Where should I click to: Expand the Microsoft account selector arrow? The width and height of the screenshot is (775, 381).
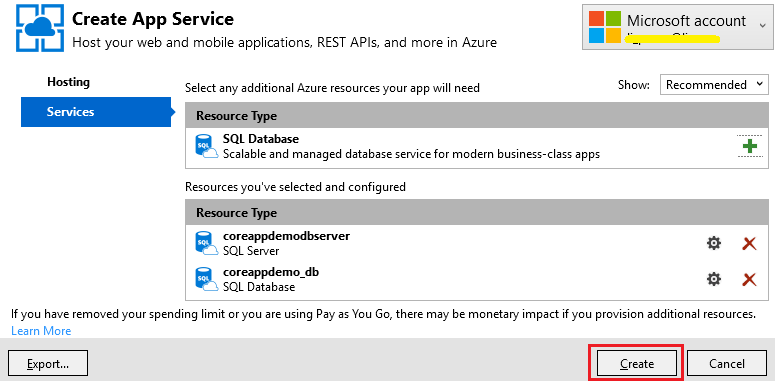761,23
